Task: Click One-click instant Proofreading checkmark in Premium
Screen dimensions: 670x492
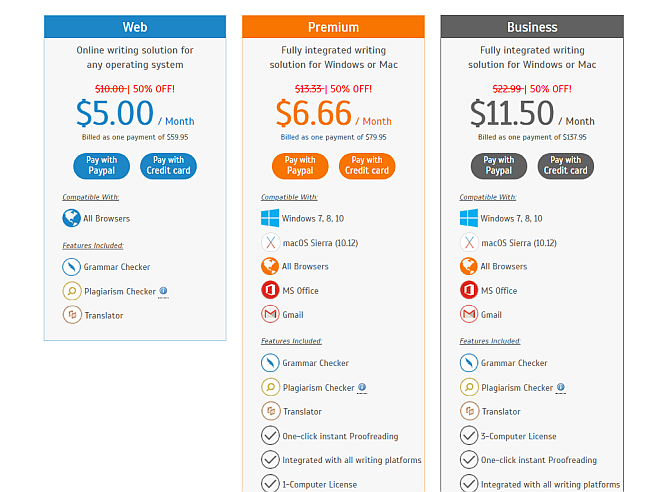Action: click(x=270, y=435)
